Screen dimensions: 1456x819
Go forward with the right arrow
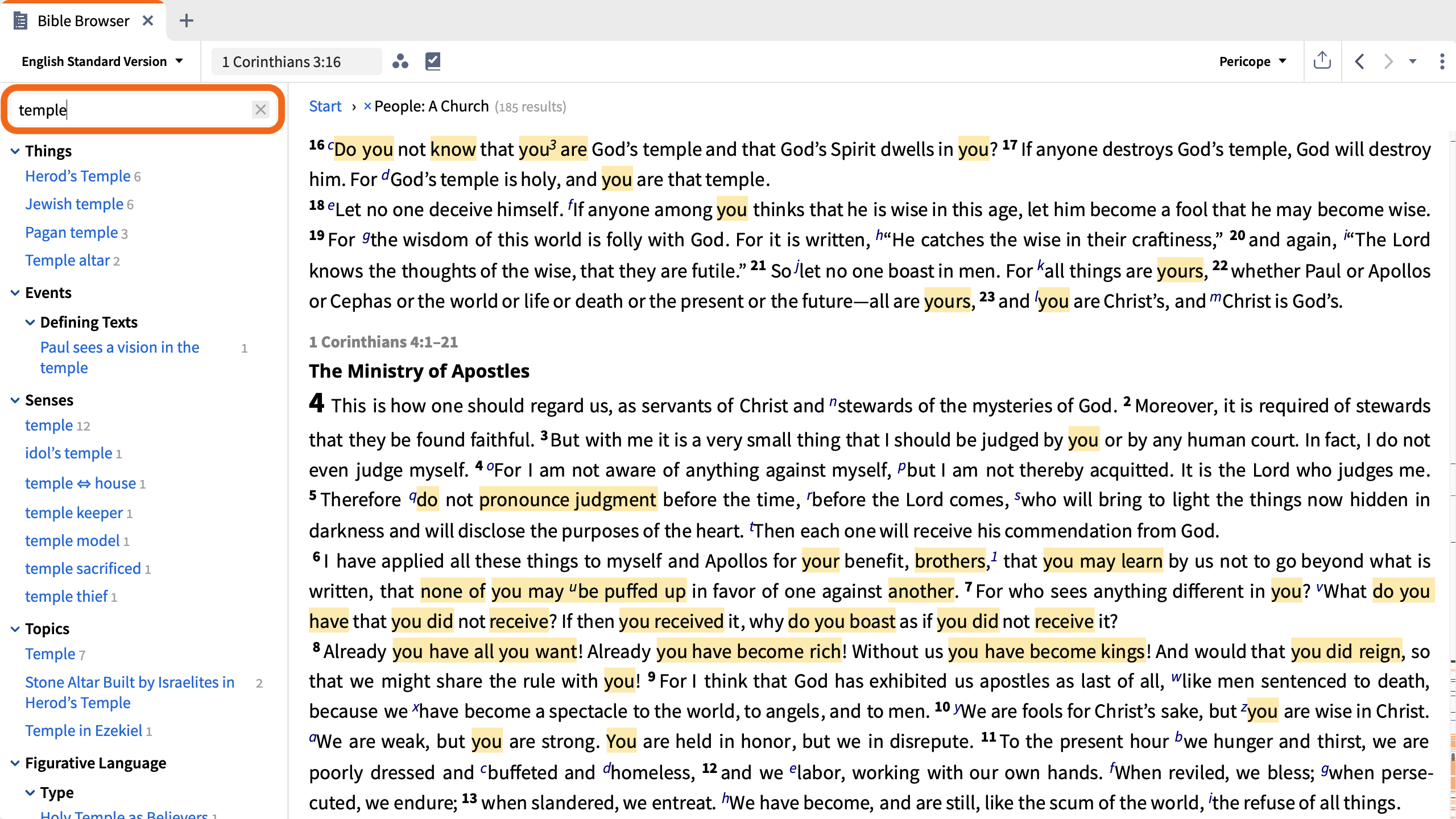1388,61
